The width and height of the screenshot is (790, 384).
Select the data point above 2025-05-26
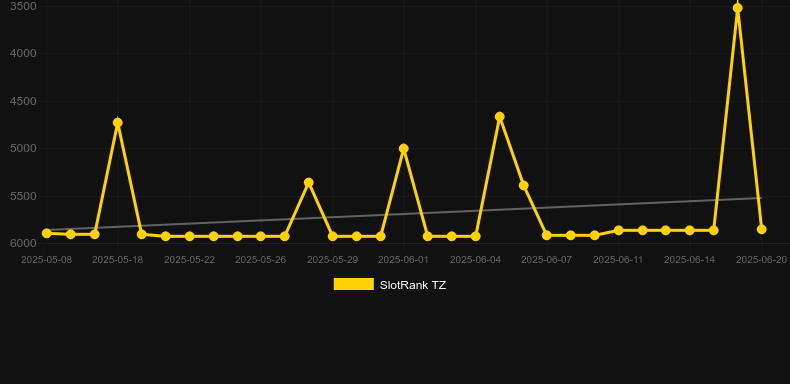[x=260, y=236]
